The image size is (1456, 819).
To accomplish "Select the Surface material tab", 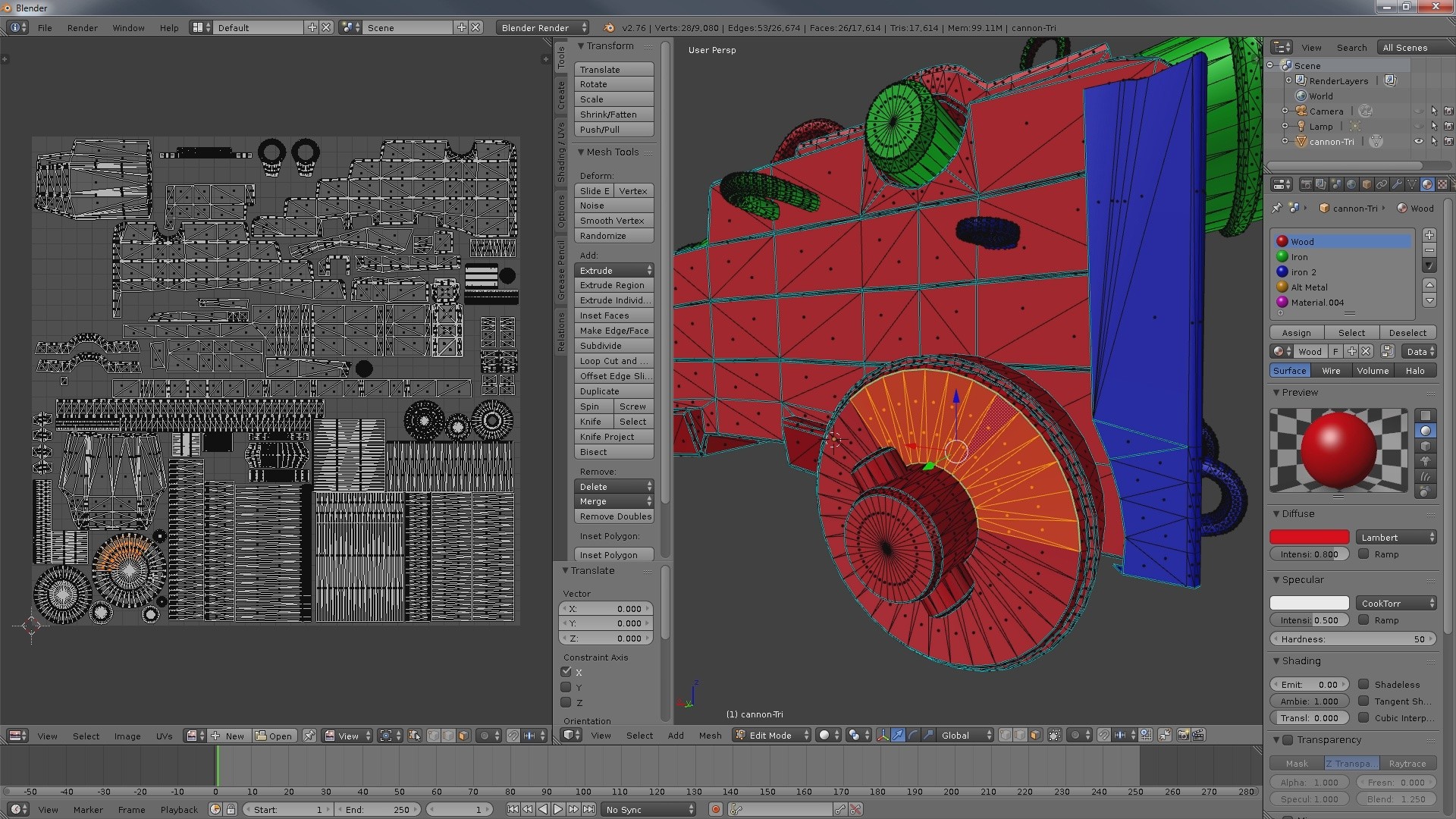I will (x=1290, y=370).
